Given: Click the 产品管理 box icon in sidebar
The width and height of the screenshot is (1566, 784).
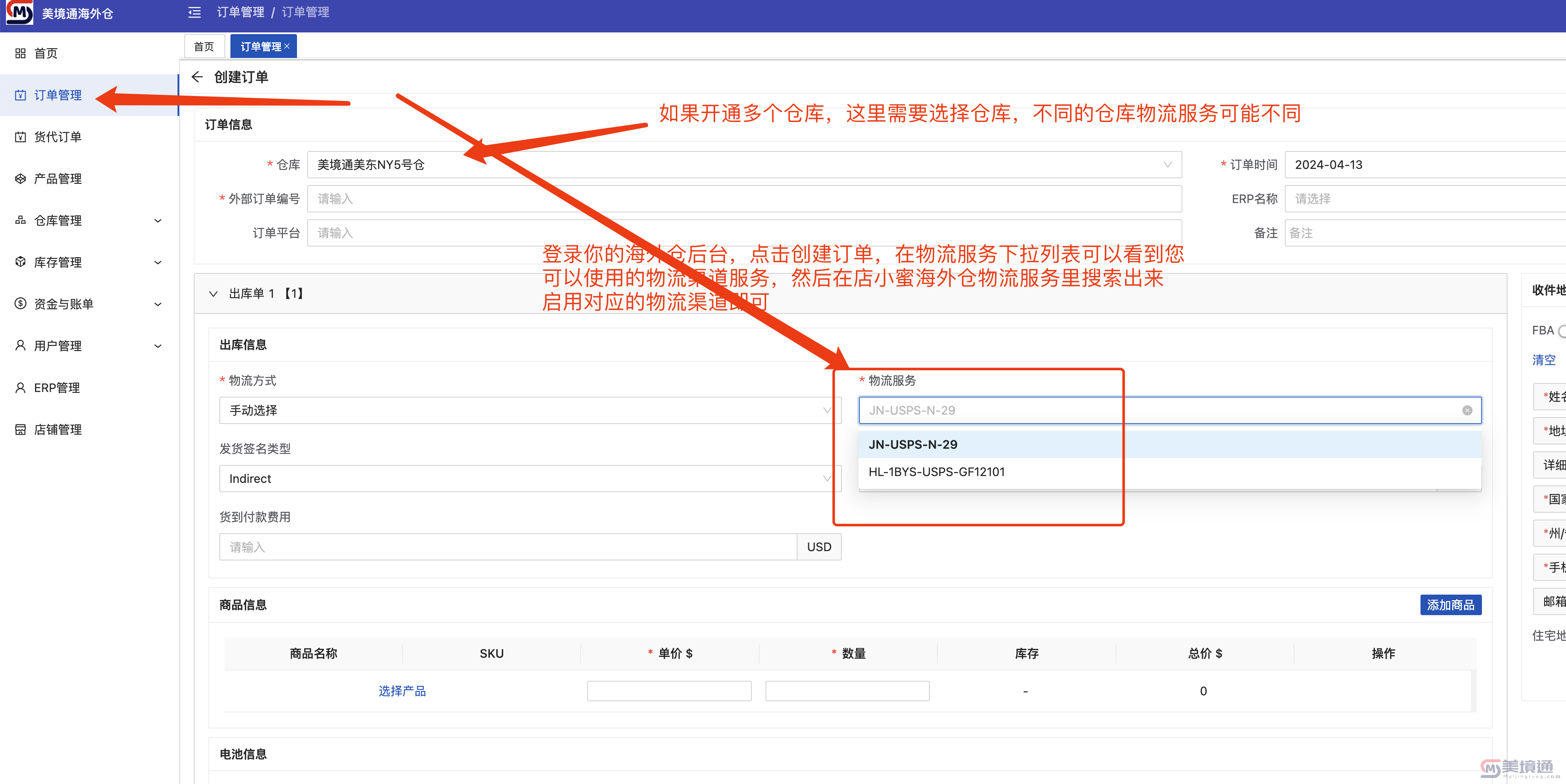Looking at the screenshot, I should [x=20, y=179].
